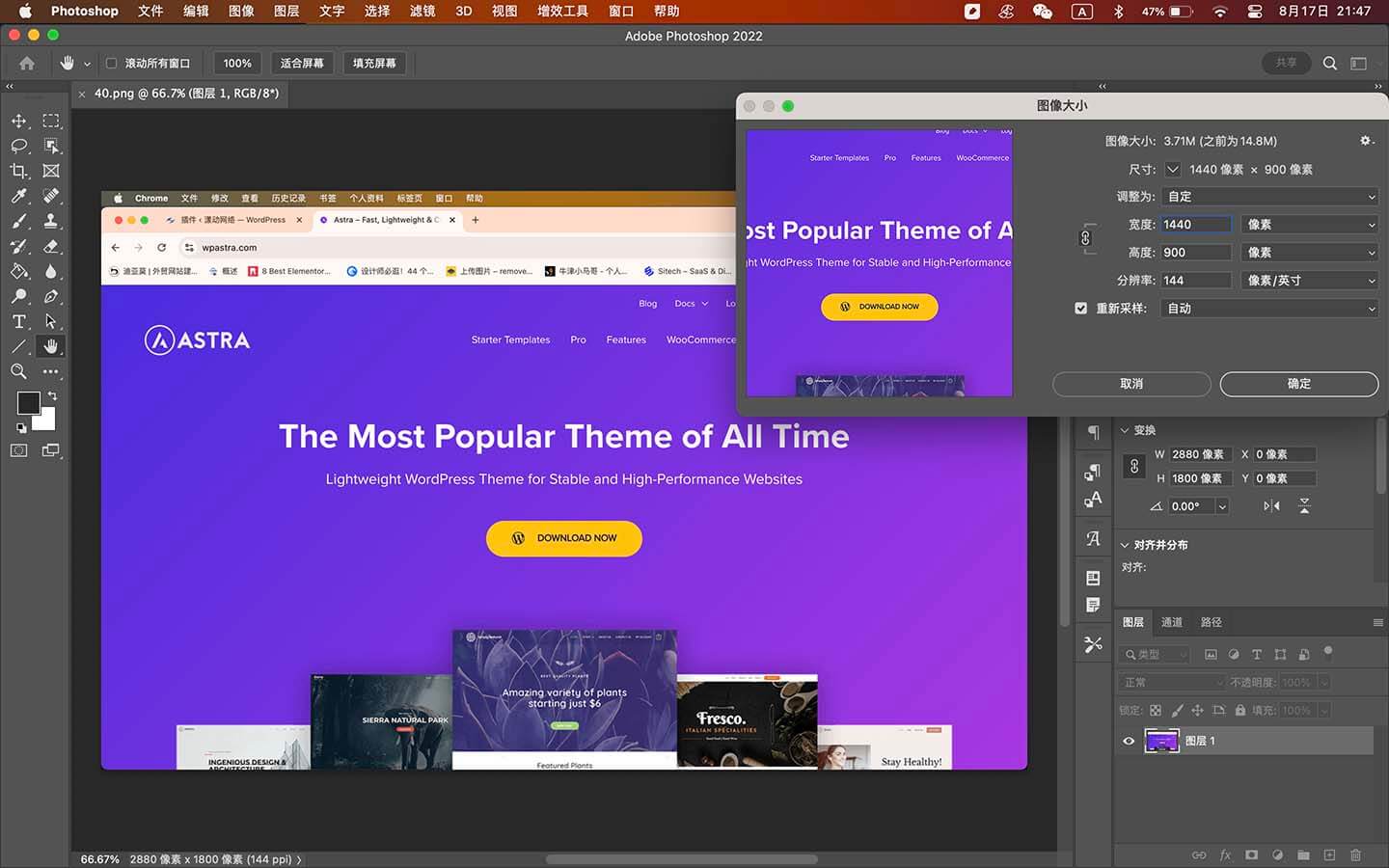Open the 图层 (Layer) menu in menu bar
The image size is (1389, 868).
point(286,11)
